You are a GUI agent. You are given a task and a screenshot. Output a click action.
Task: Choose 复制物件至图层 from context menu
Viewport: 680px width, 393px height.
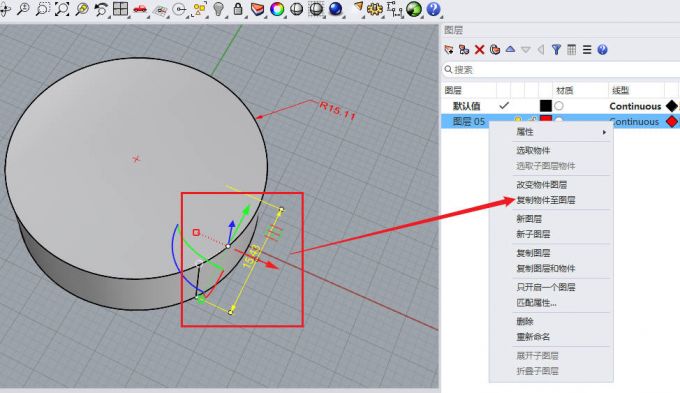[x=546, y=200]
